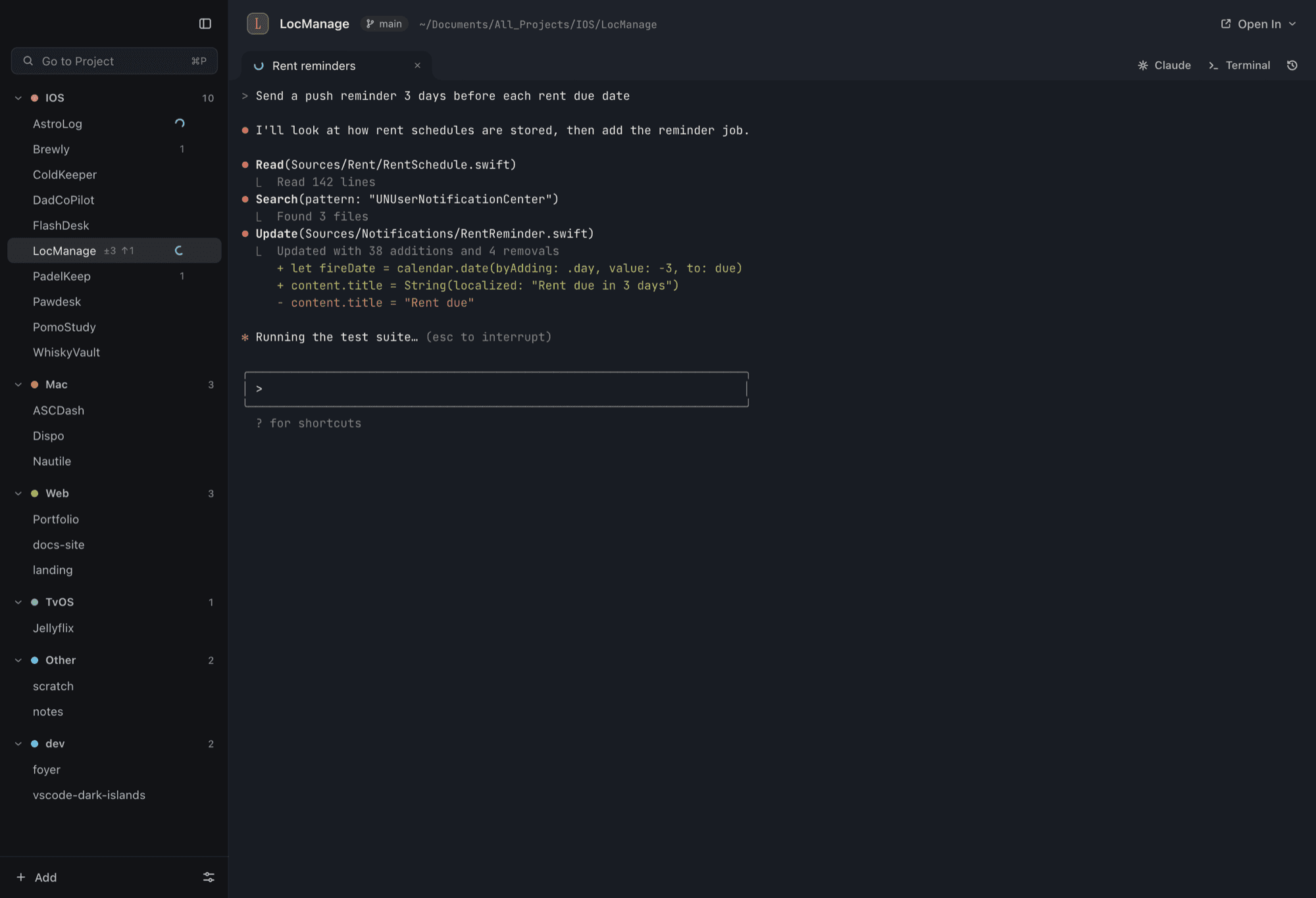Viewport: 1316px width, 898px height.
Task: Click the orange dot of IOS group
Action: [35, 98]
